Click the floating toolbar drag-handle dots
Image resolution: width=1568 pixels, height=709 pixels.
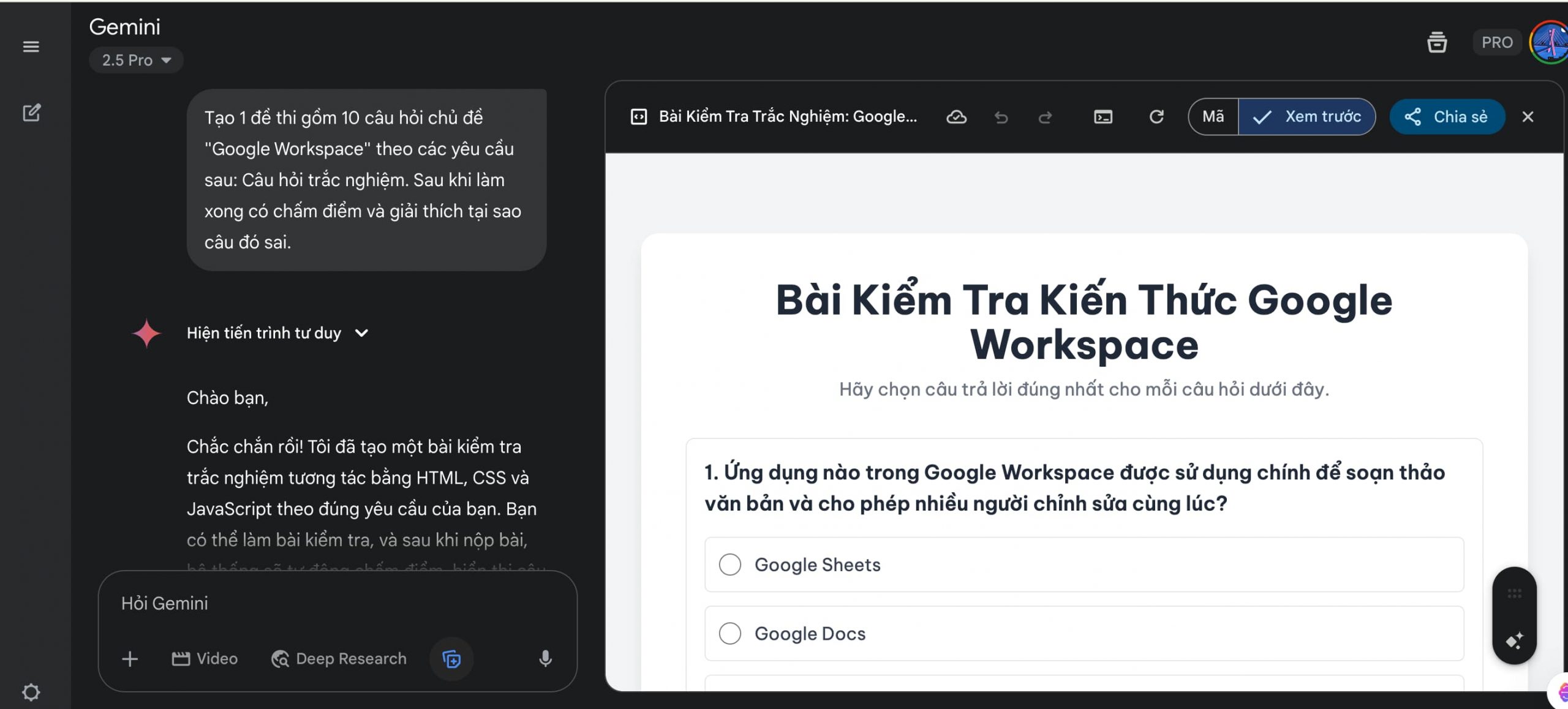click(x=1515, y=593)
